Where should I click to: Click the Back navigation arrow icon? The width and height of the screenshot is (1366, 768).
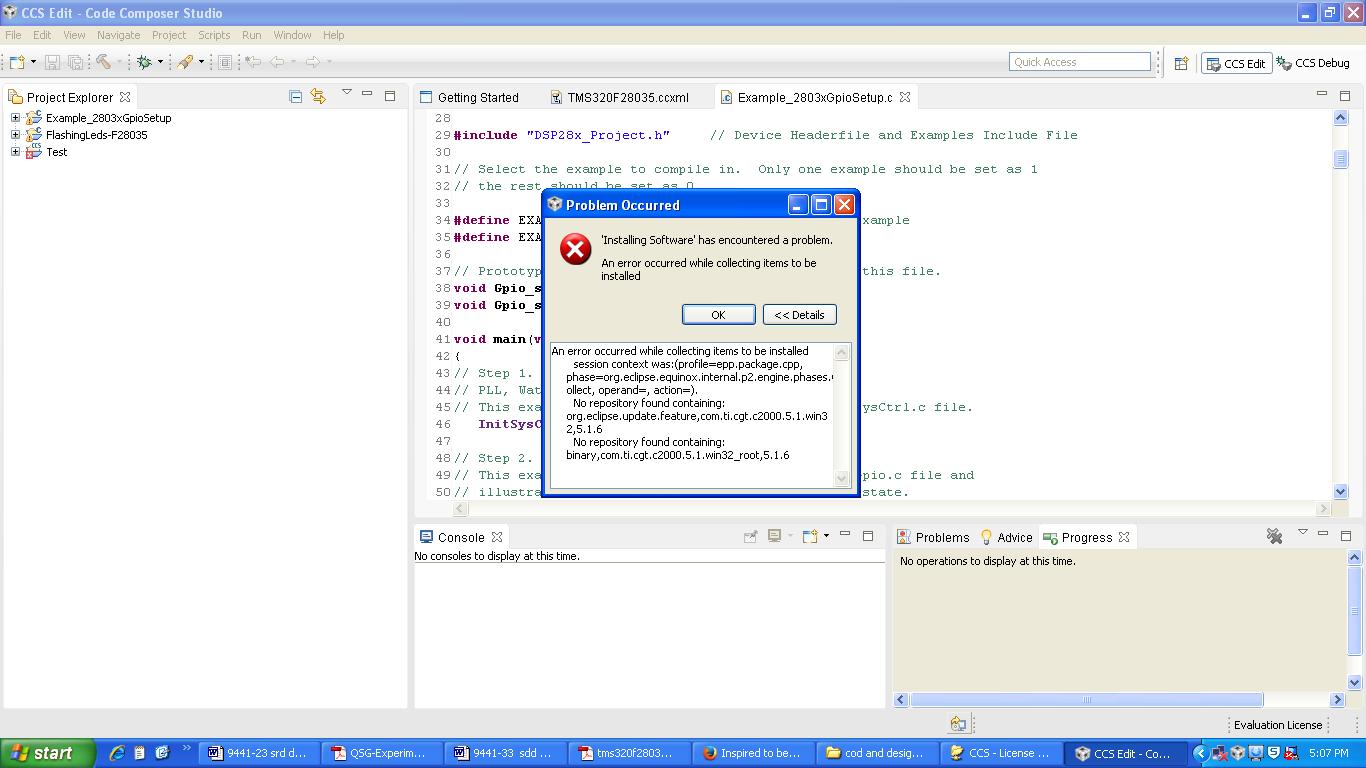tap(277, 62)
